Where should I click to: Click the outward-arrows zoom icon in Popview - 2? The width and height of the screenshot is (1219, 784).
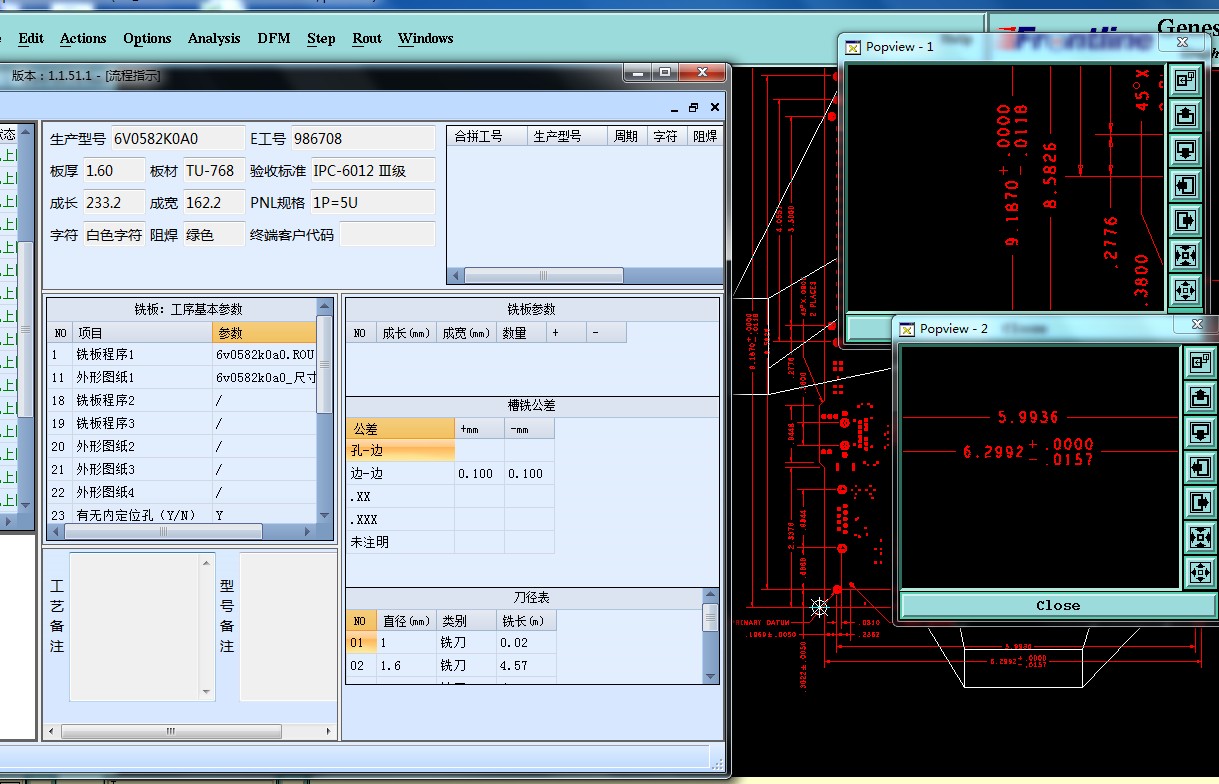click(1198, 572)
